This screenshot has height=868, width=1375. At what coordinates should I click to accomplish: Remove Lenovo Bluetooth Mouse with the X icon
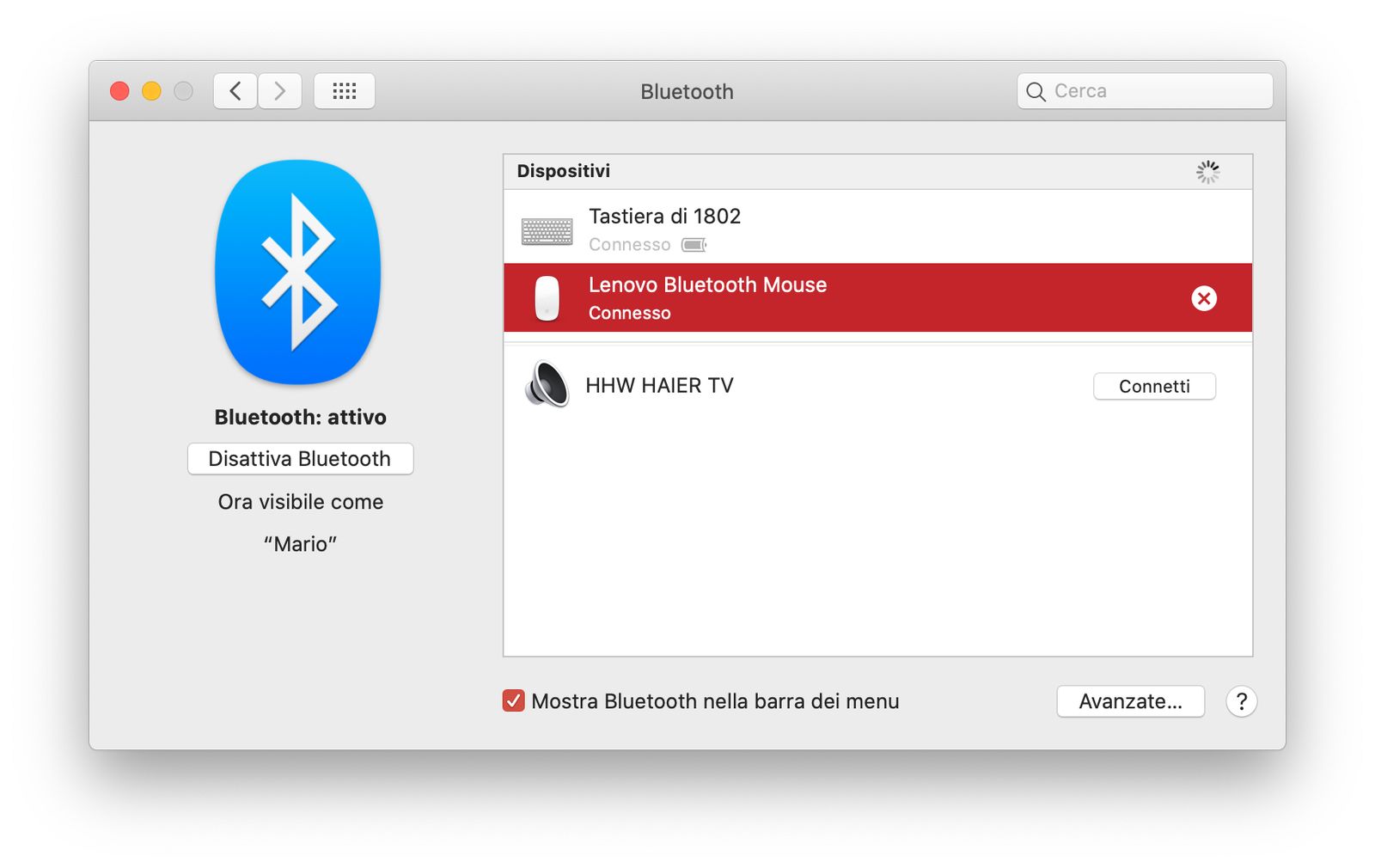[1204, 298]
